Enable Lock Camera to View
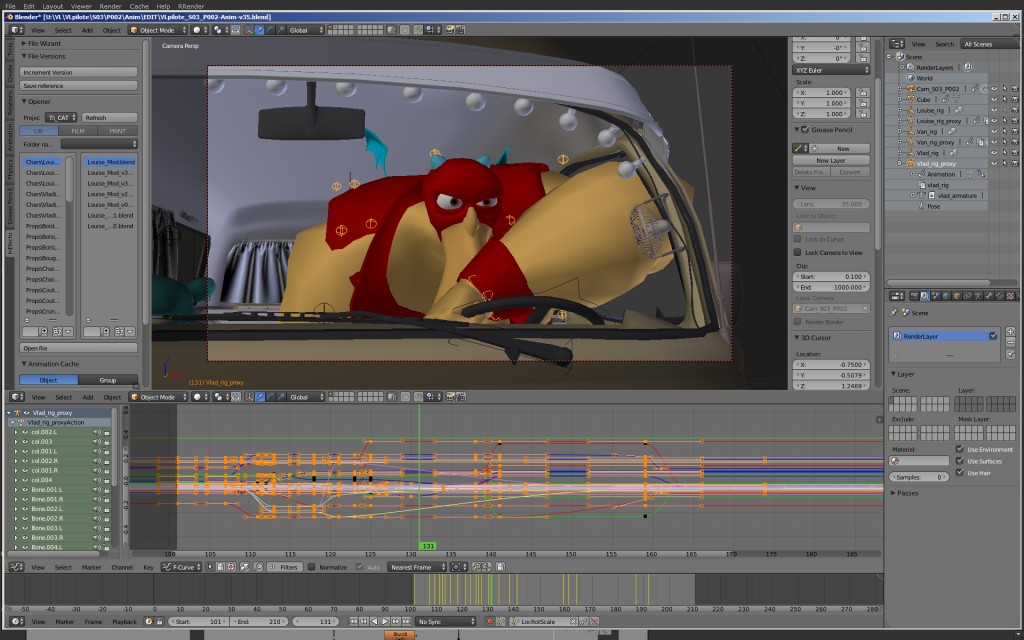The width and height of the screenshot is (1024, 640). (797, 252)
